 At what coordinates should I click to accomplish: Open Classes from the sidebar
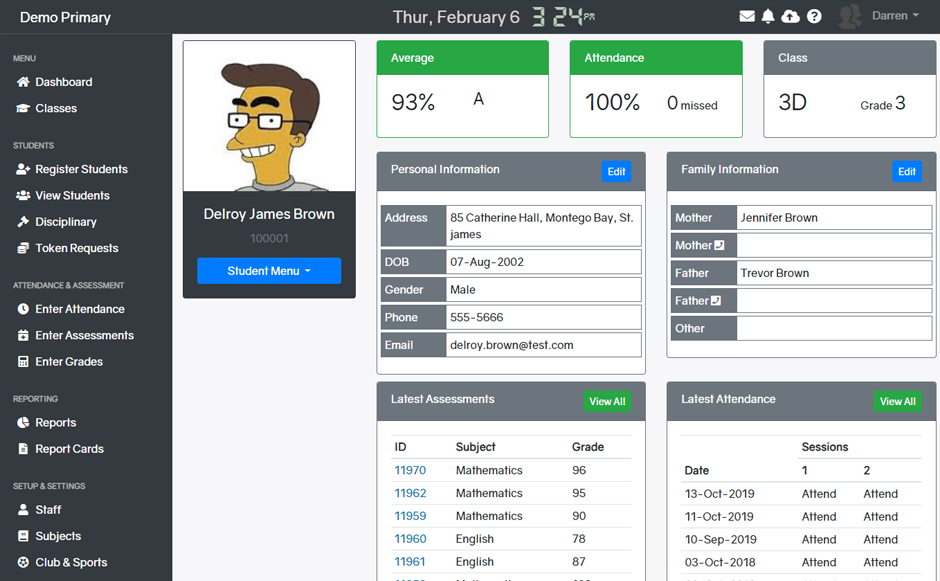pyautogui.click(x=56, y=109)
